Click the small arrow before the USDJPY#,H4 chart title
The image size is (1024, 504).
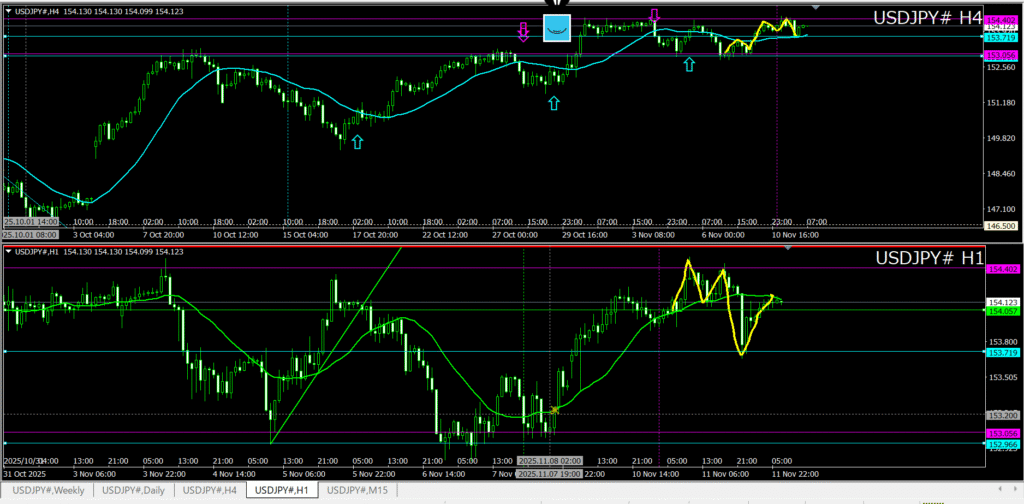(9, 10)
